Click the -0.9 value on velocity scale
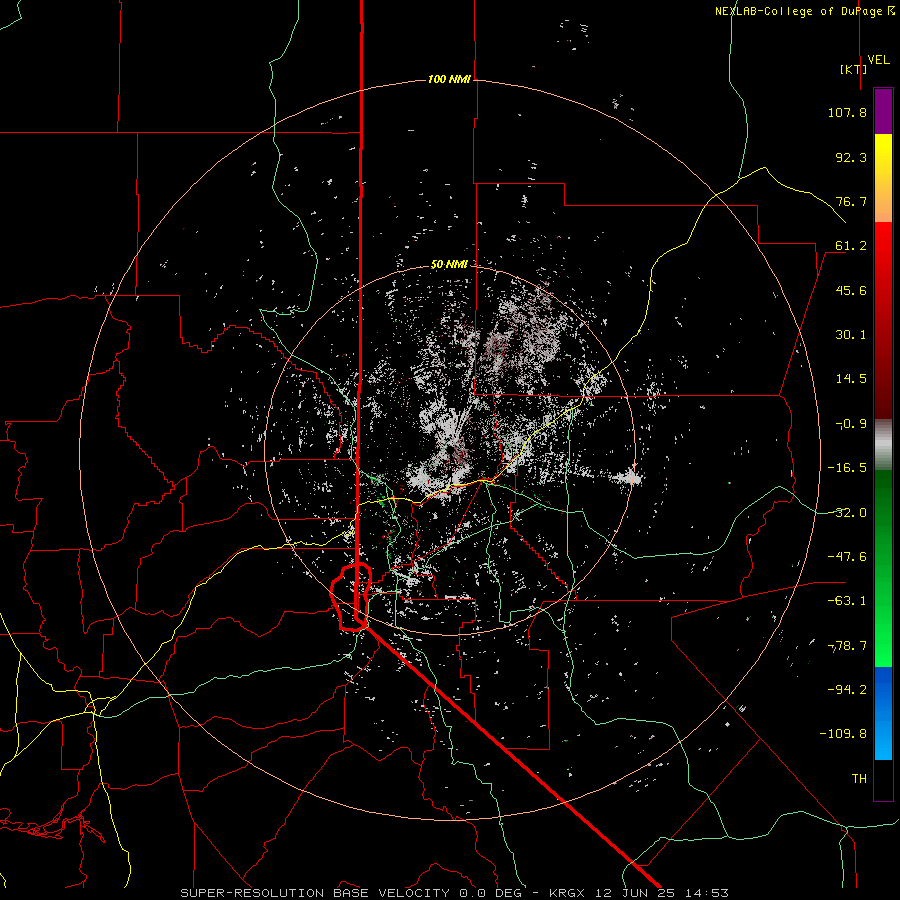 click(x=851, y=424)
